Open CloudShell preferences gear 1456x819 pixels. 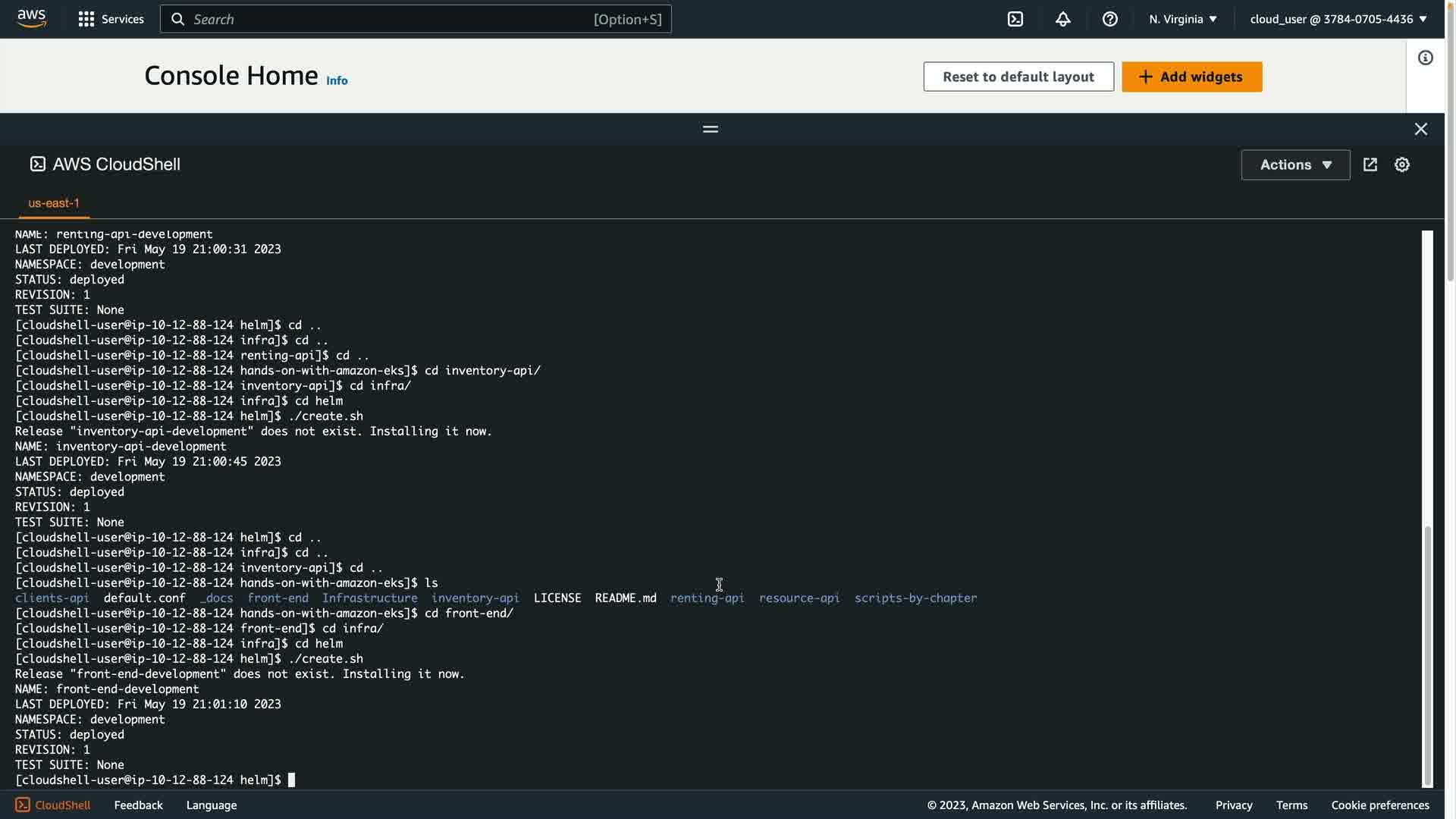pos(1401,165)
